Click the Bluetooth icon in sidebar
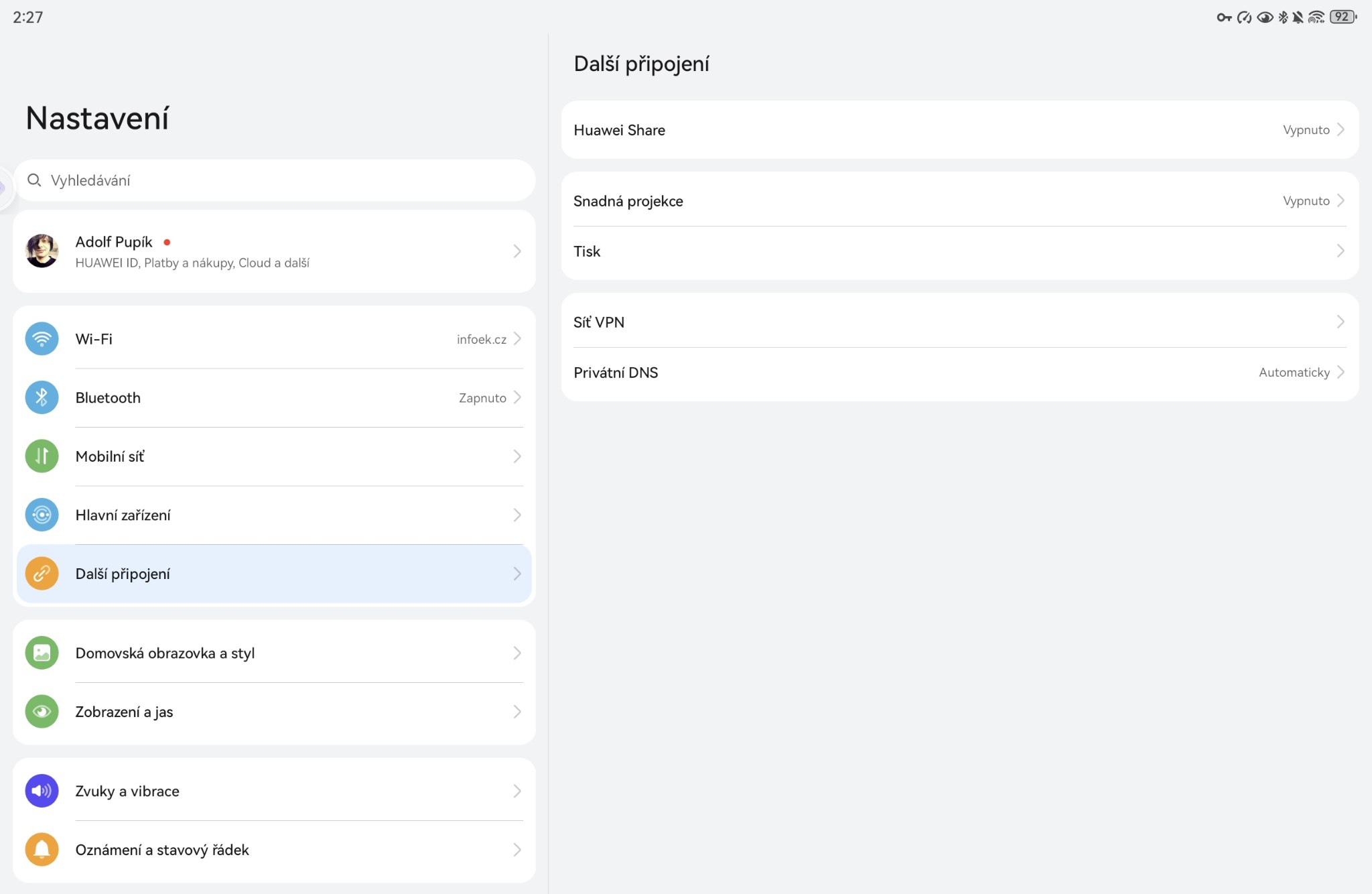The image size is (1372, 894). pyautogui.click(x=42, y=397)
